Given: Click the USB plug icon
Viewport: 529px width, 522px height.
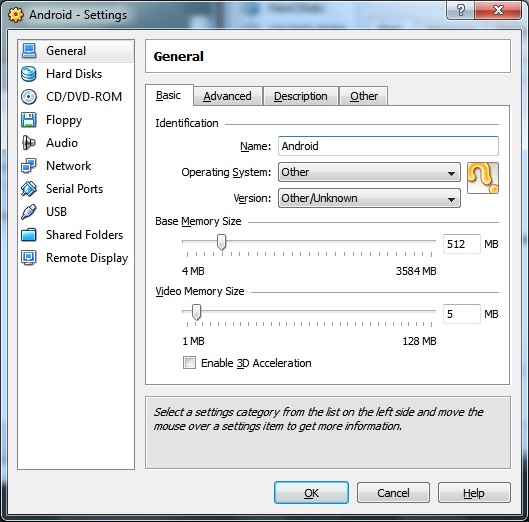Looking at the screenshot, I should pos(29,212).
